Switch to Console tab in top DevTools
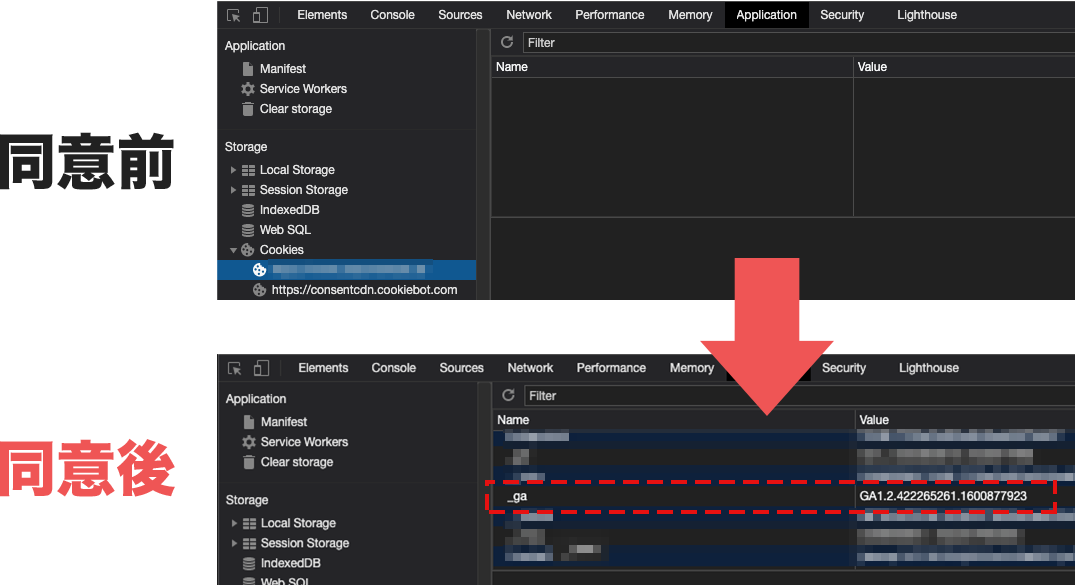1075x585 pixels. tap(392, 15)
